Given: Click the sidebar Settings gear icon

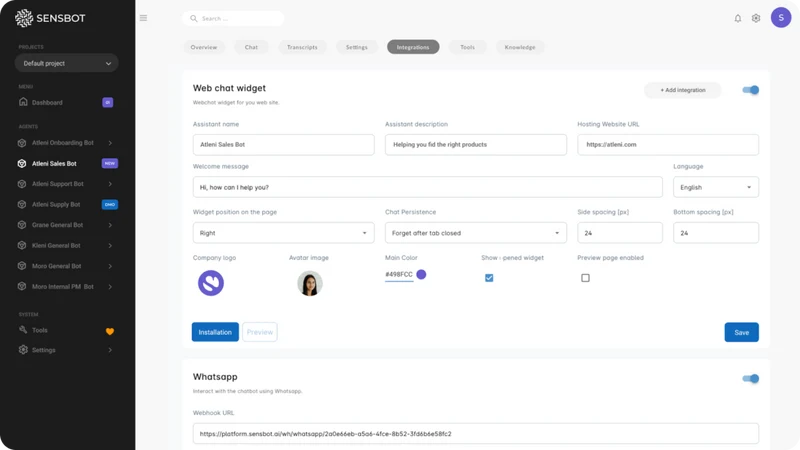Looking at the screenshot, I should 23,350.
